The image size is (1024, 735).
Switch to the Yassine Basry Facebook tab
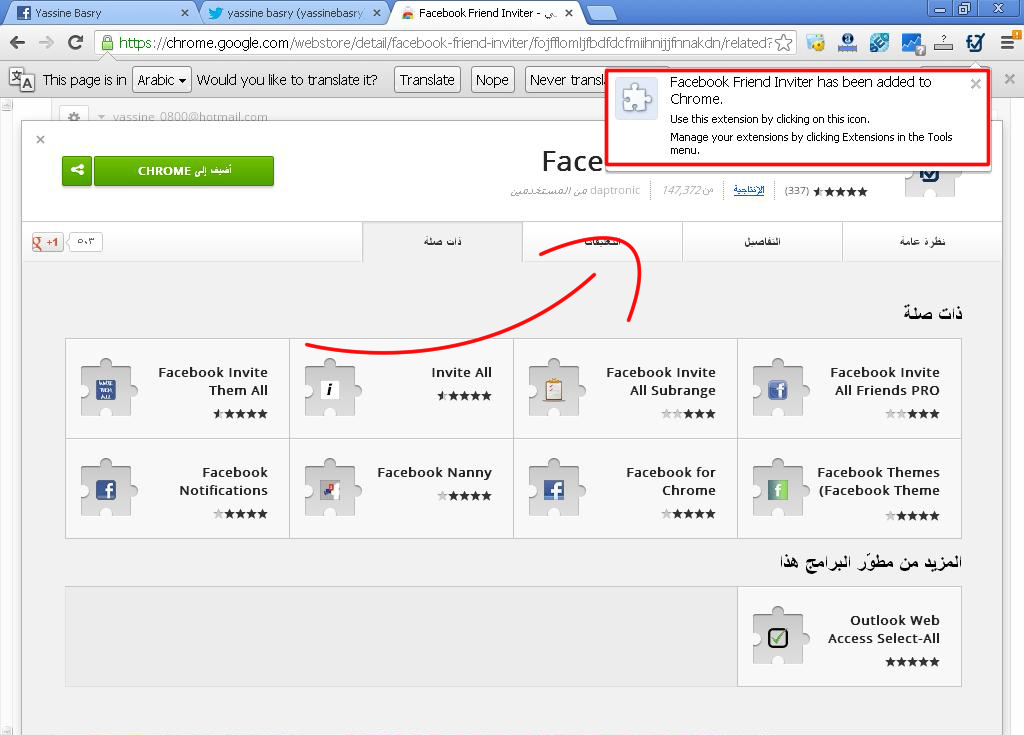(x=98, y=13)
